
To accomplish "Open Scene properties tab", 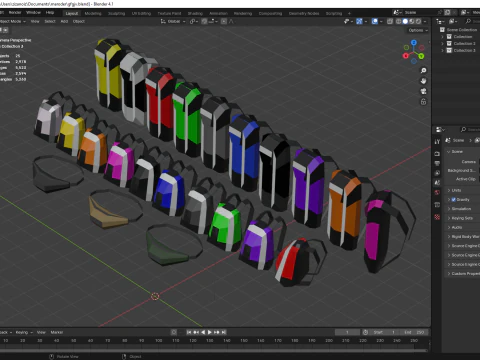I will (x=437, y=183).
